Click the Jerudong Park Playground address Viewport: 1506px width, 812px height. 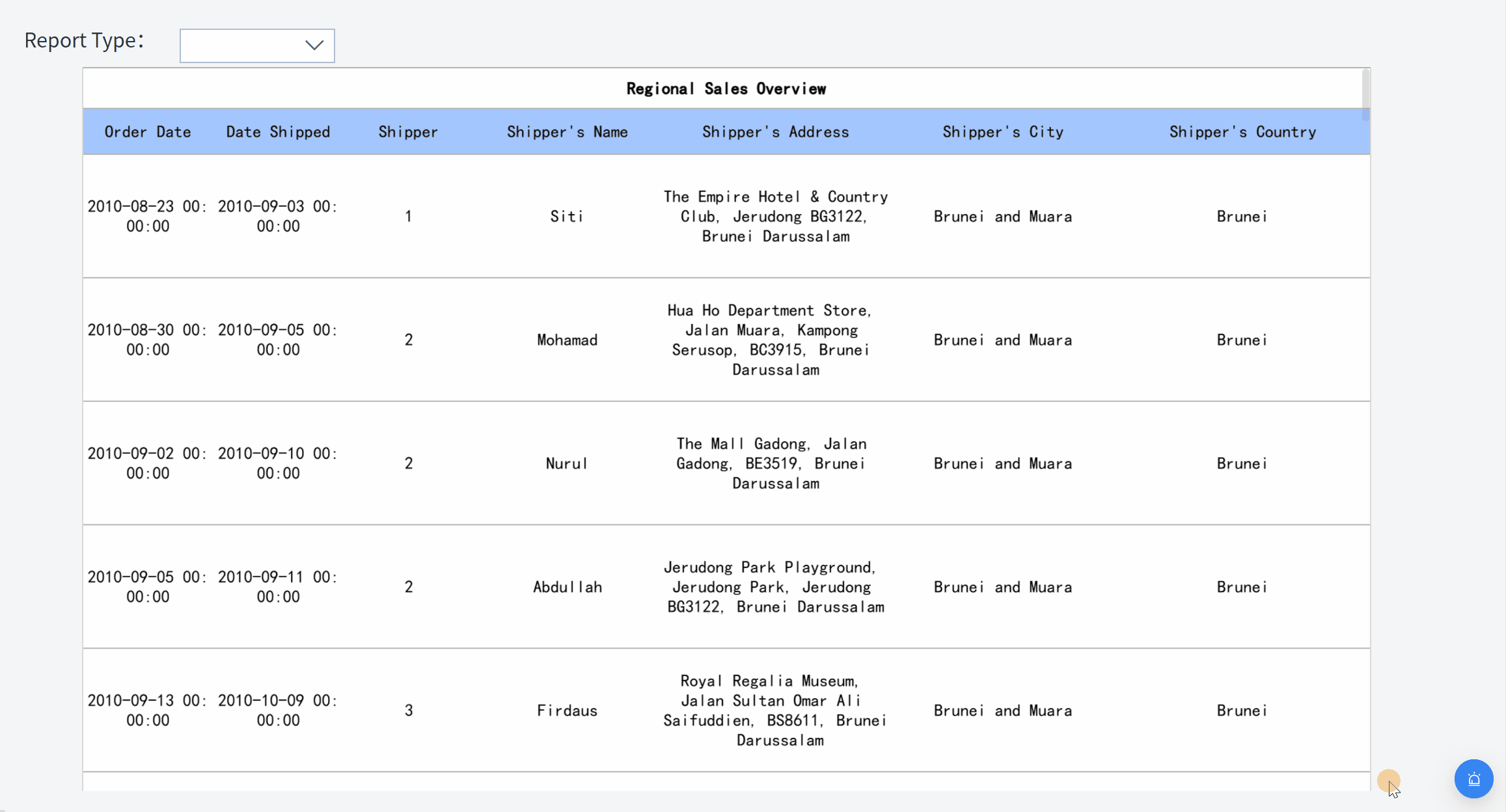coord(775,587)
